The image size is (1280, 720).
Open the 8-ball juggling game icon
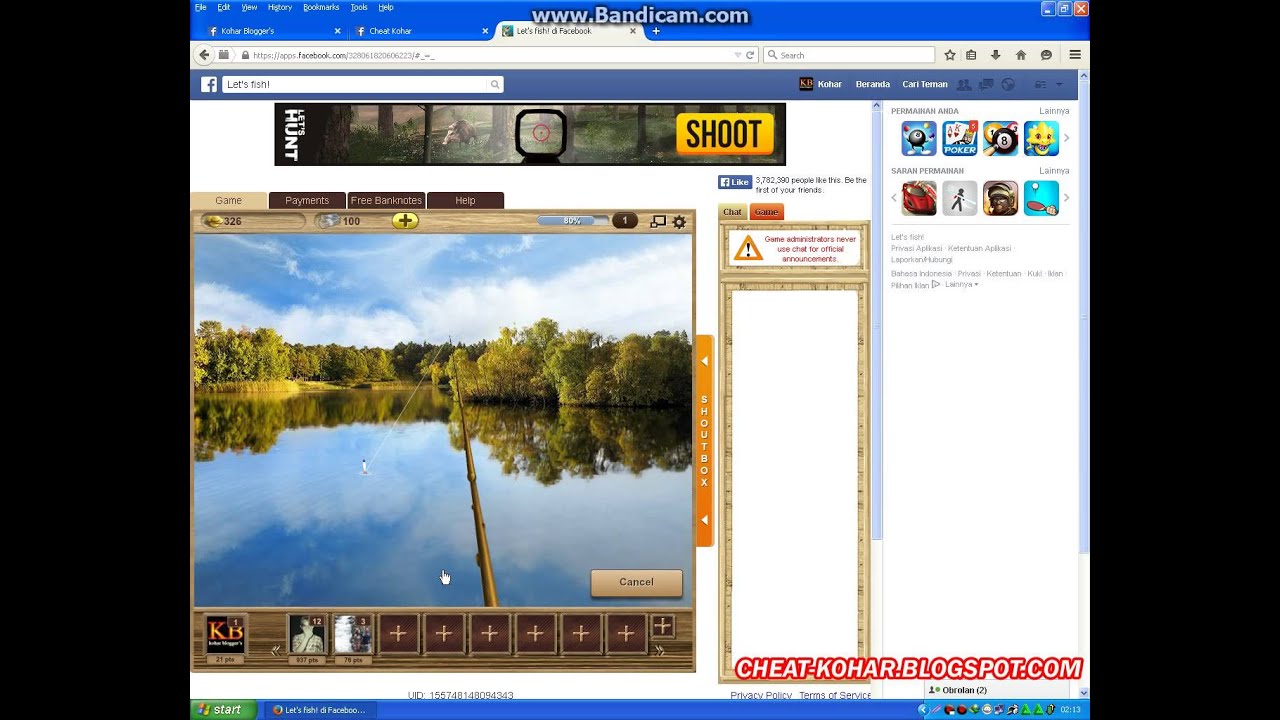(919, 139)
